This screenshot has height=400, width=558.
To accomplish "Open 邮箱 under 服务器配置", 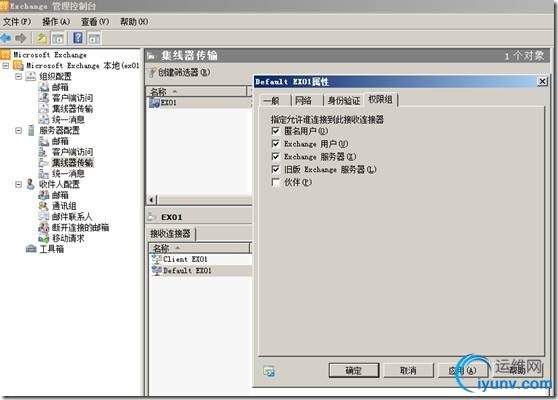I will (x=60, y=141).
